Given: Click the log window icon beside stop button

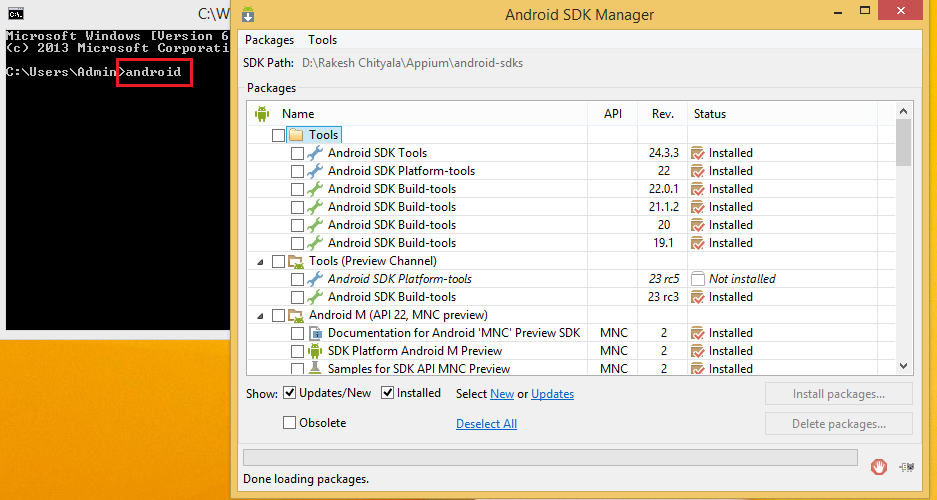Looking at the screenshot, I should 907,467.
